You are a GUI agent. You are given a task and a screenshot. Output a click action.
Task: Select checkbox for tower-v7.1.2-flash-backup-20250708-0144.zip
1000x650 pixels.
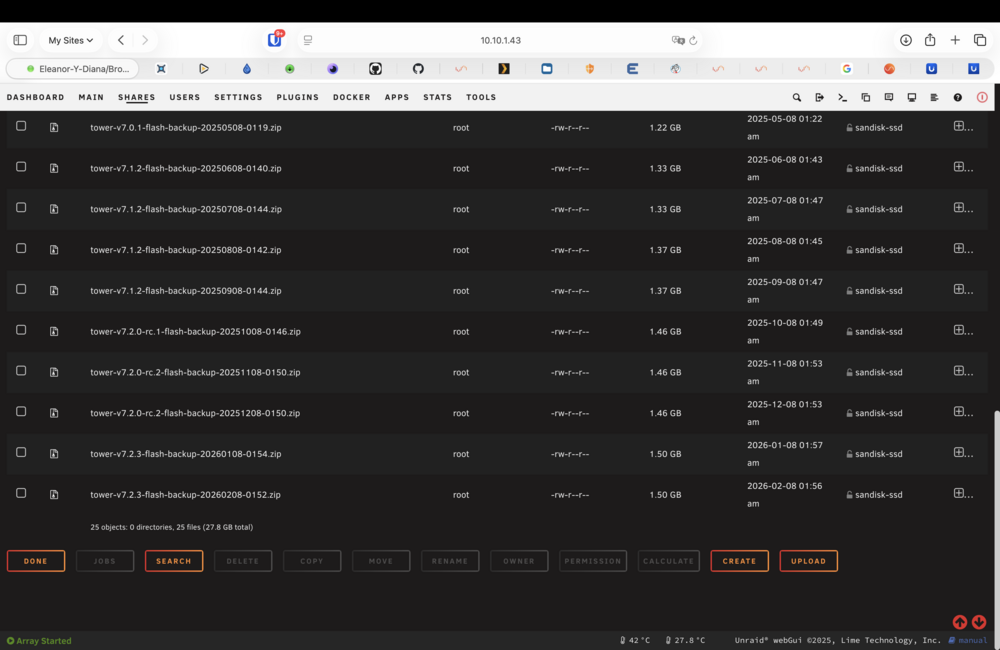21,207
